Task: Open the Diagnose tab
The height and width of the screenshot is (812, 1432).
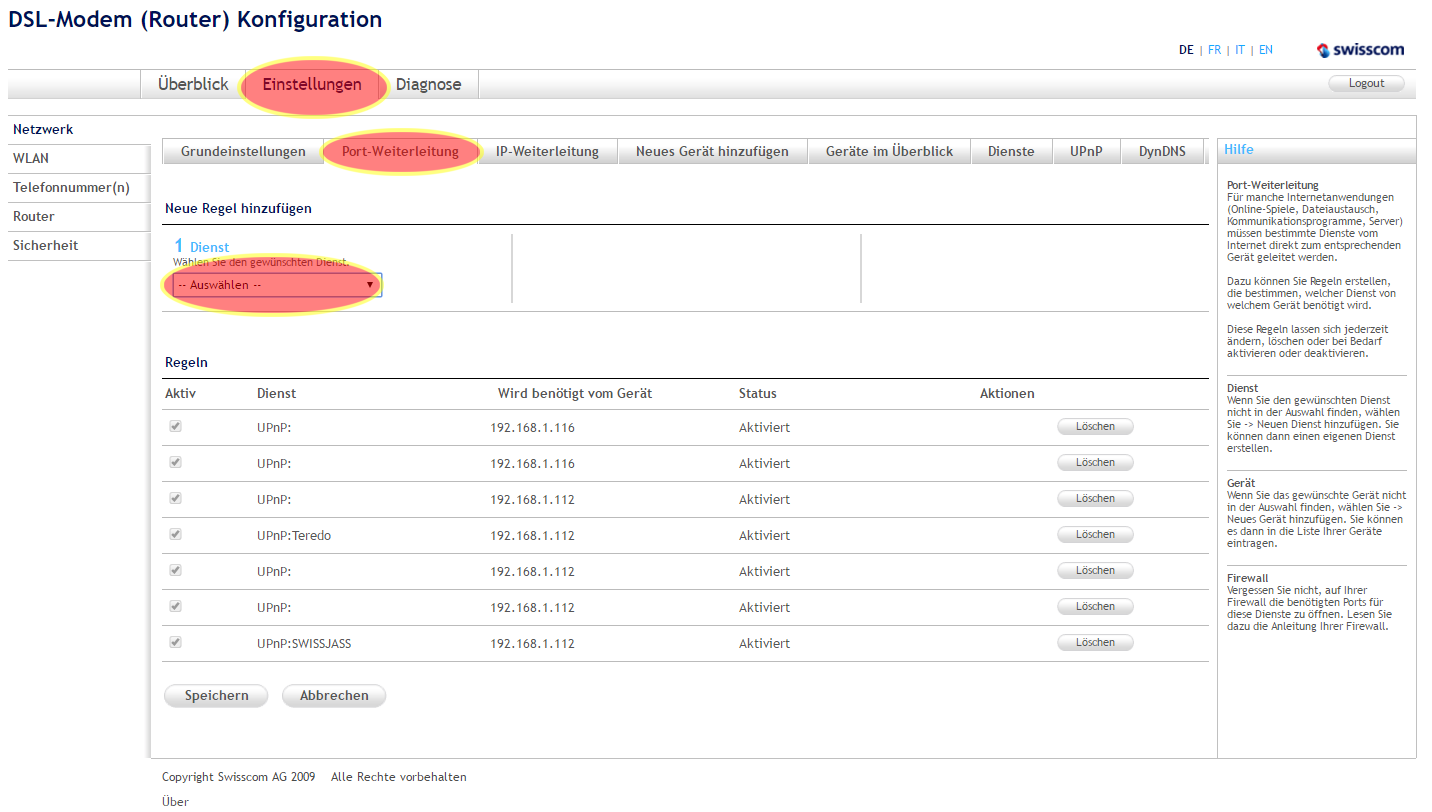Action: point(428,85)
